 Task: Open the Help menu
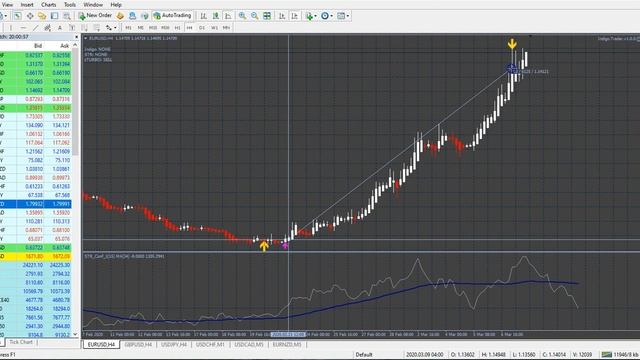(x=116, y=4)
